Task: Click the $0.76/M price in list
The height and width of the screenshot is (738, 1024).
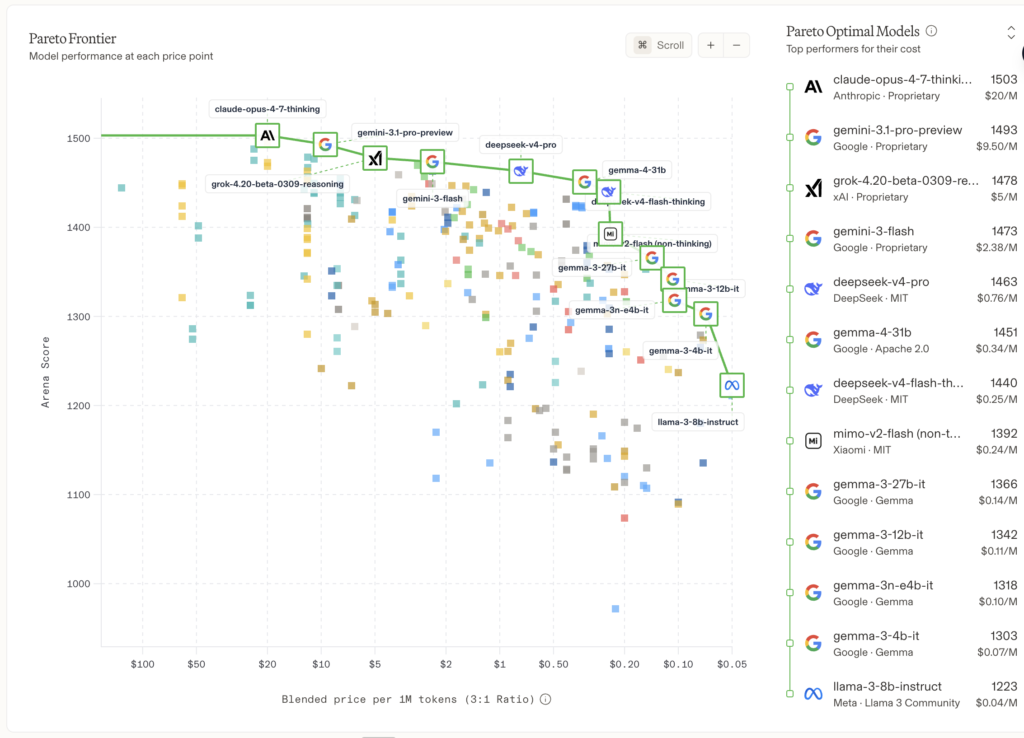Action: tap(997, 298)
